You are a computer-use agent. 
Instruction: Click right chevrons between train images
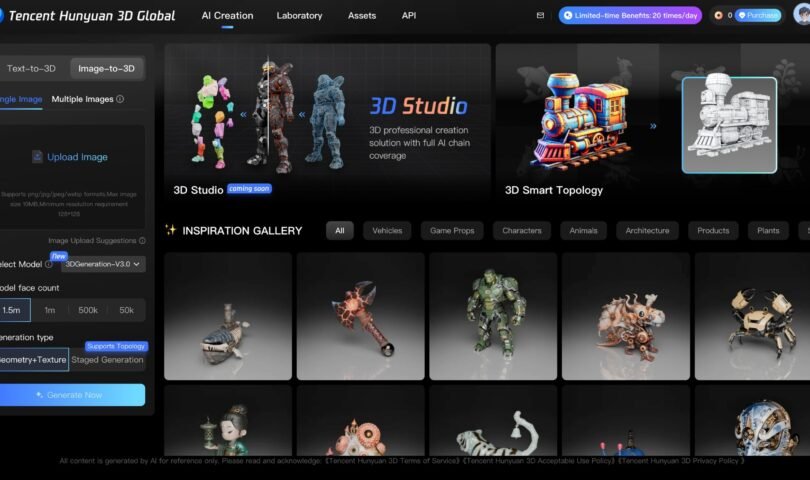point(653,126)
